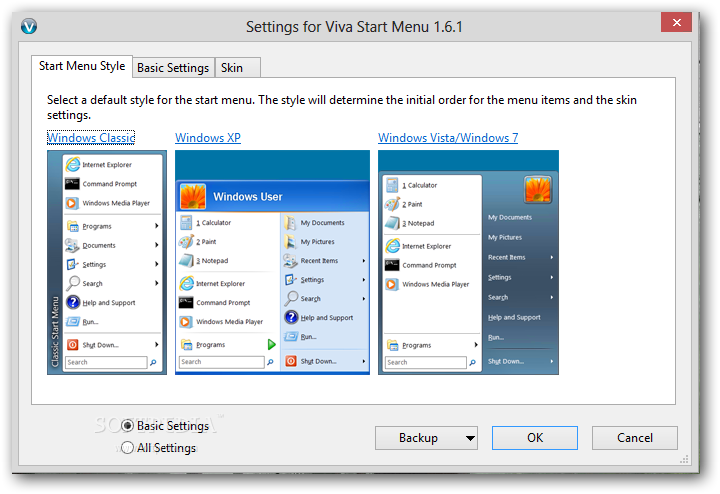Click the Windows XP style link

coord(208,138)
